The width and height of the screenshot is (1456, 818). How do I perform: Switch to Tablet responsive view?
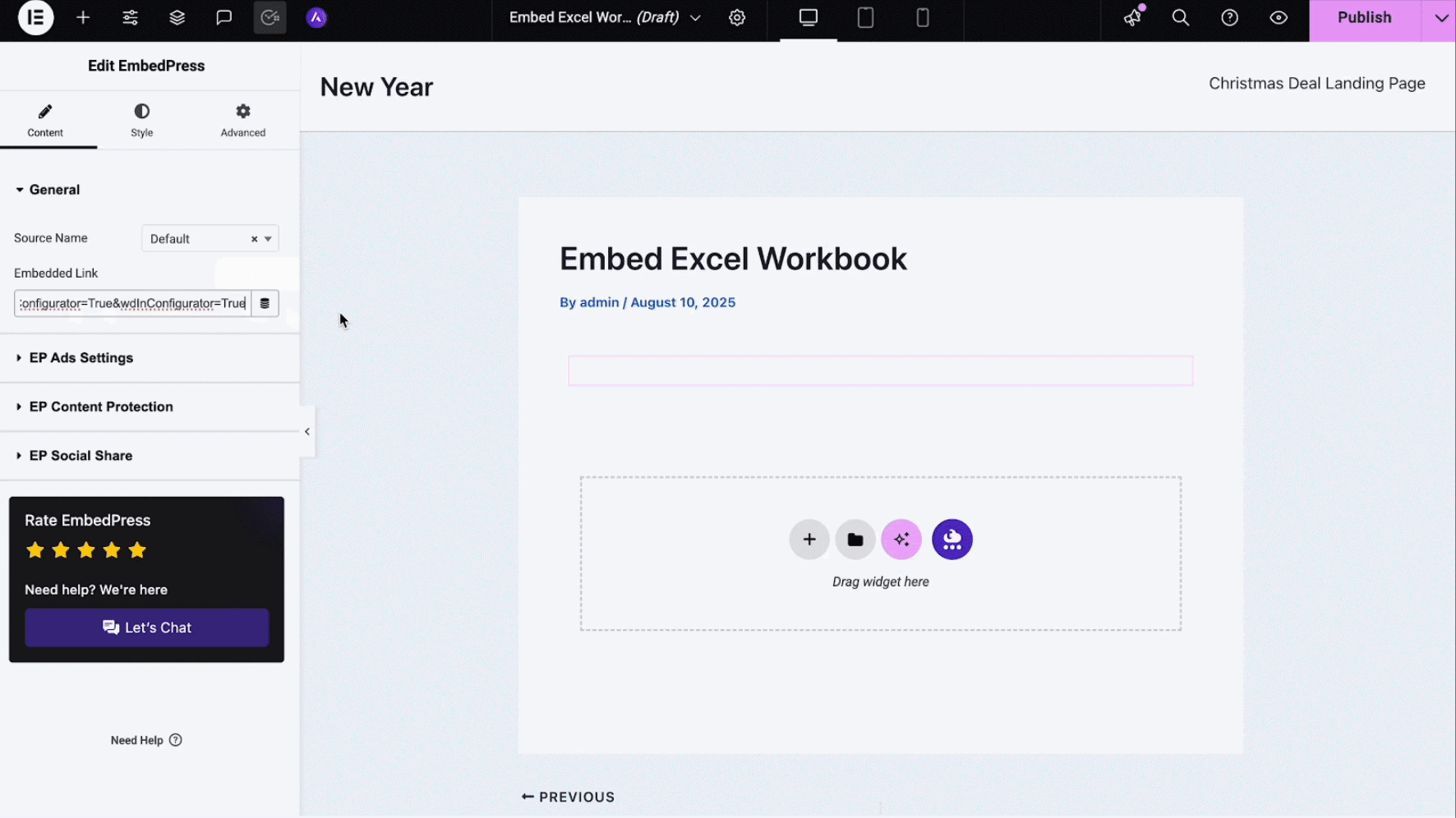865,18
